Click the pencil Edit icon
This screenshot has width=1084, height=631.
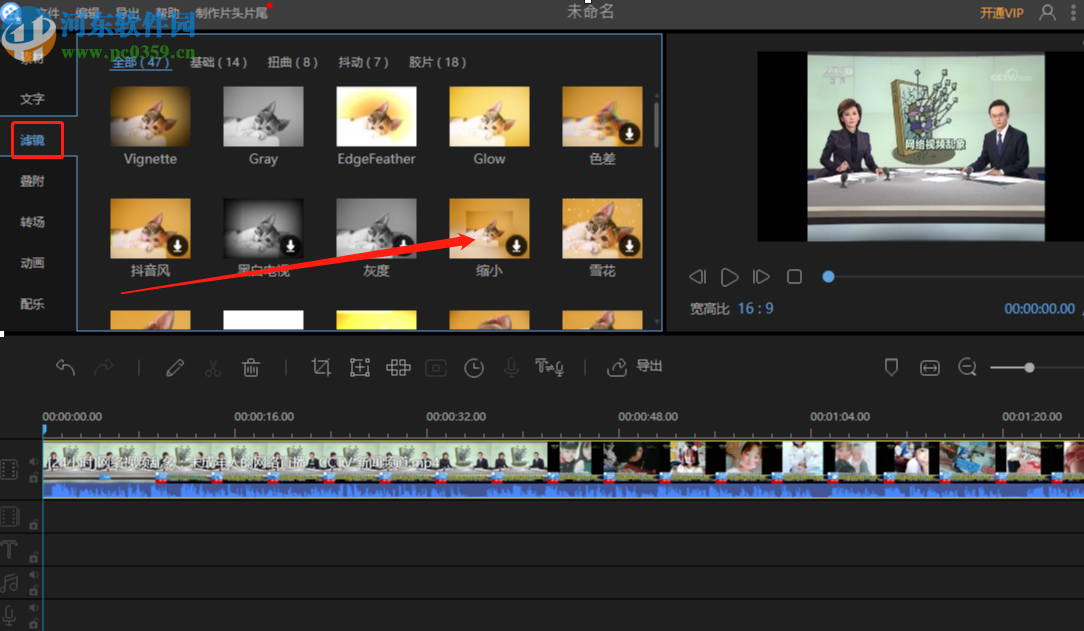point(175,368)
